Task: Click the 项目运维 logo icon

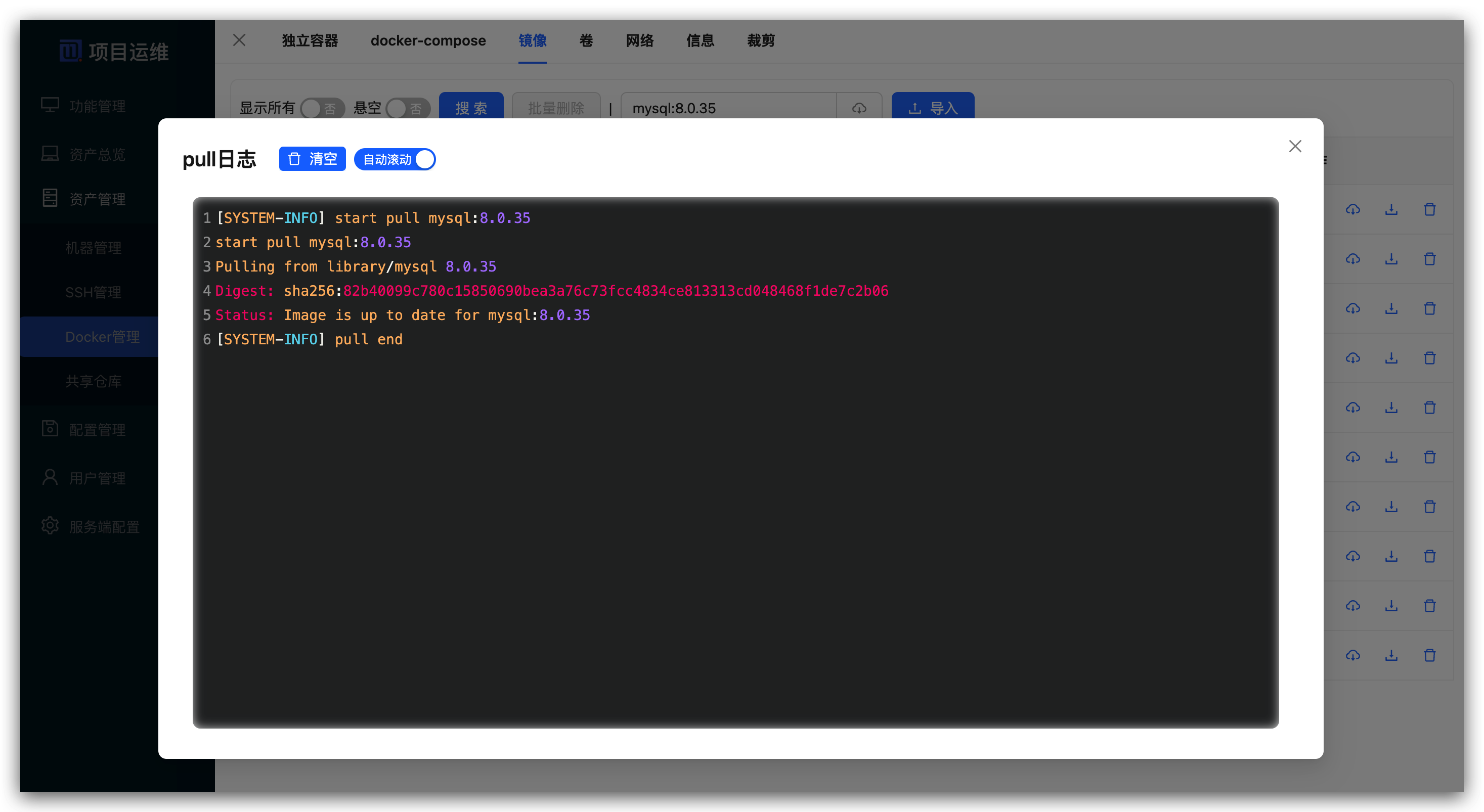Action: [x=70, y=51]
